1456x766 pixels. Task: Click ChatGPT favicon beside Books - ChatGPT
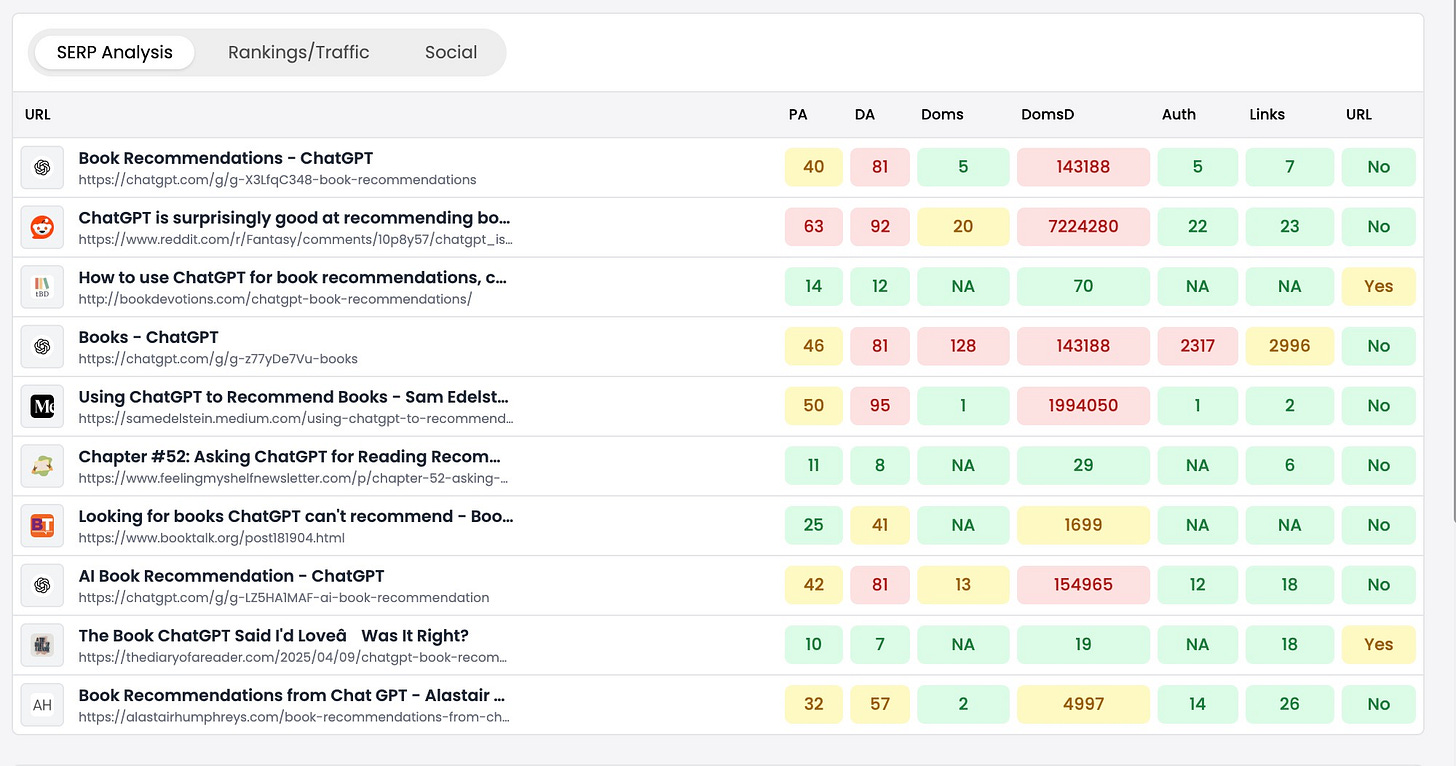(x=42, y=347)
